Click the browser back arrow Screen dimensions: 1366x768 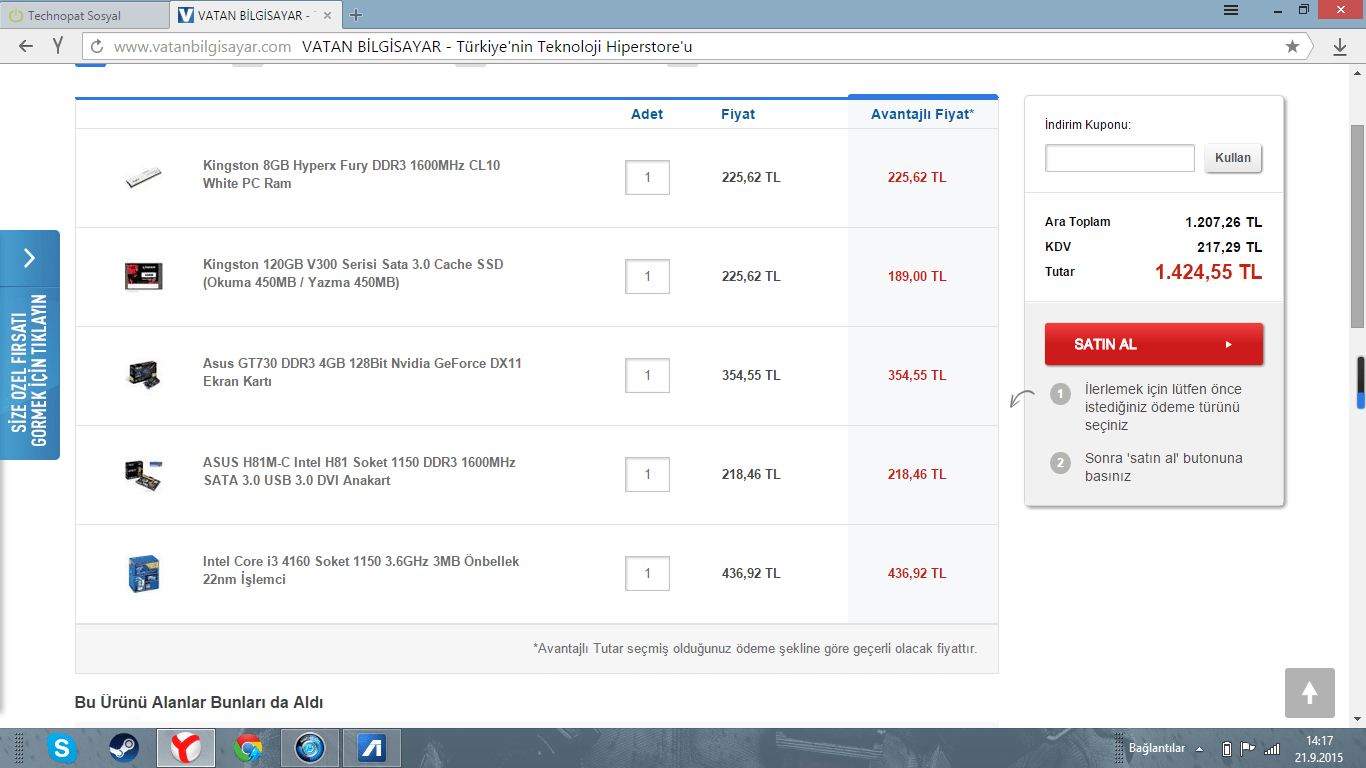coord(26,46)
